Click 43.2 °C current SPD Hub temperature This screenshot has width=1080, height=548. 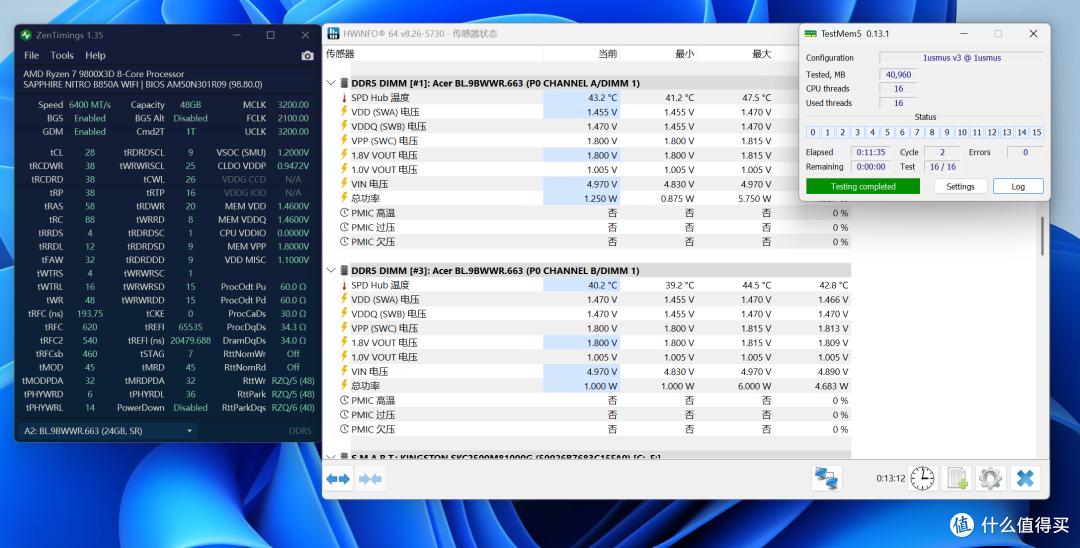tap(602, 98)
